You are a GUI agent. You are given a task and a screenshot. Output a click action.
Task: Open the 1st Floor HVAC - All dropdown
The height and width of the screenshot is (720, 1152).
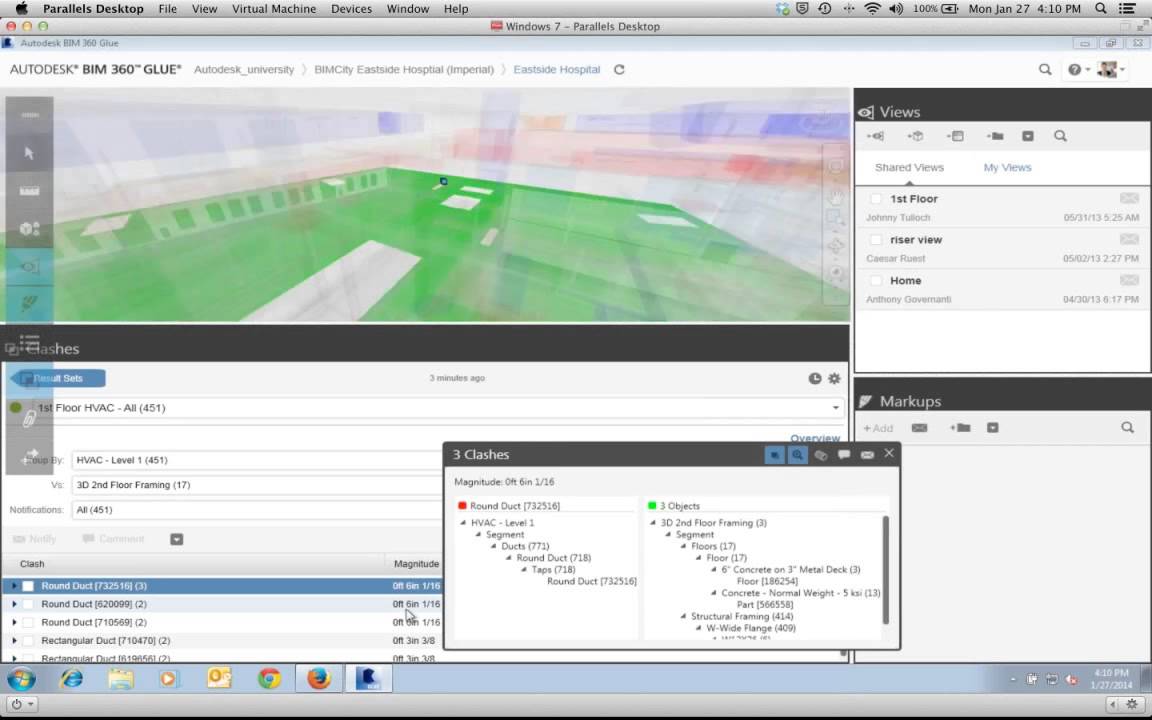pyautogui.click(x=835, y=408)
